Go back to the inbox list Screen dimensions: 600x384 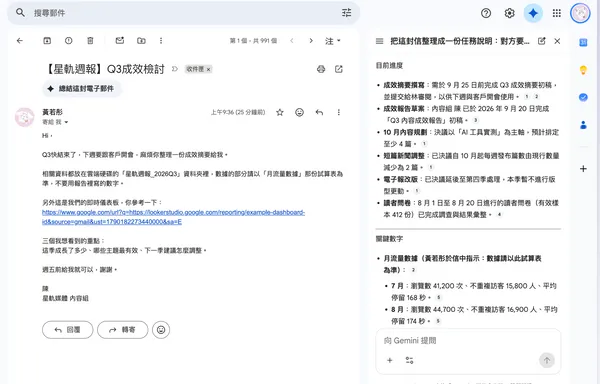[20, 41]
